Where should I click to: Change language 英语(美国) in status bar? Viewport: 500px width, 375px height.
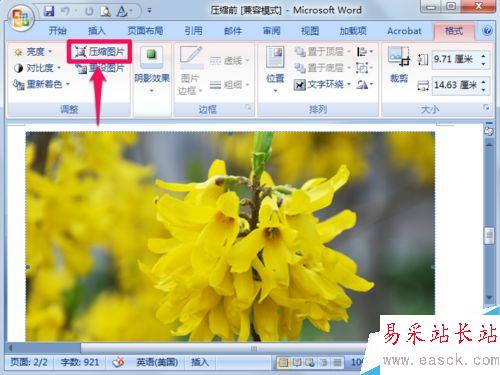(x=157, y=362)
